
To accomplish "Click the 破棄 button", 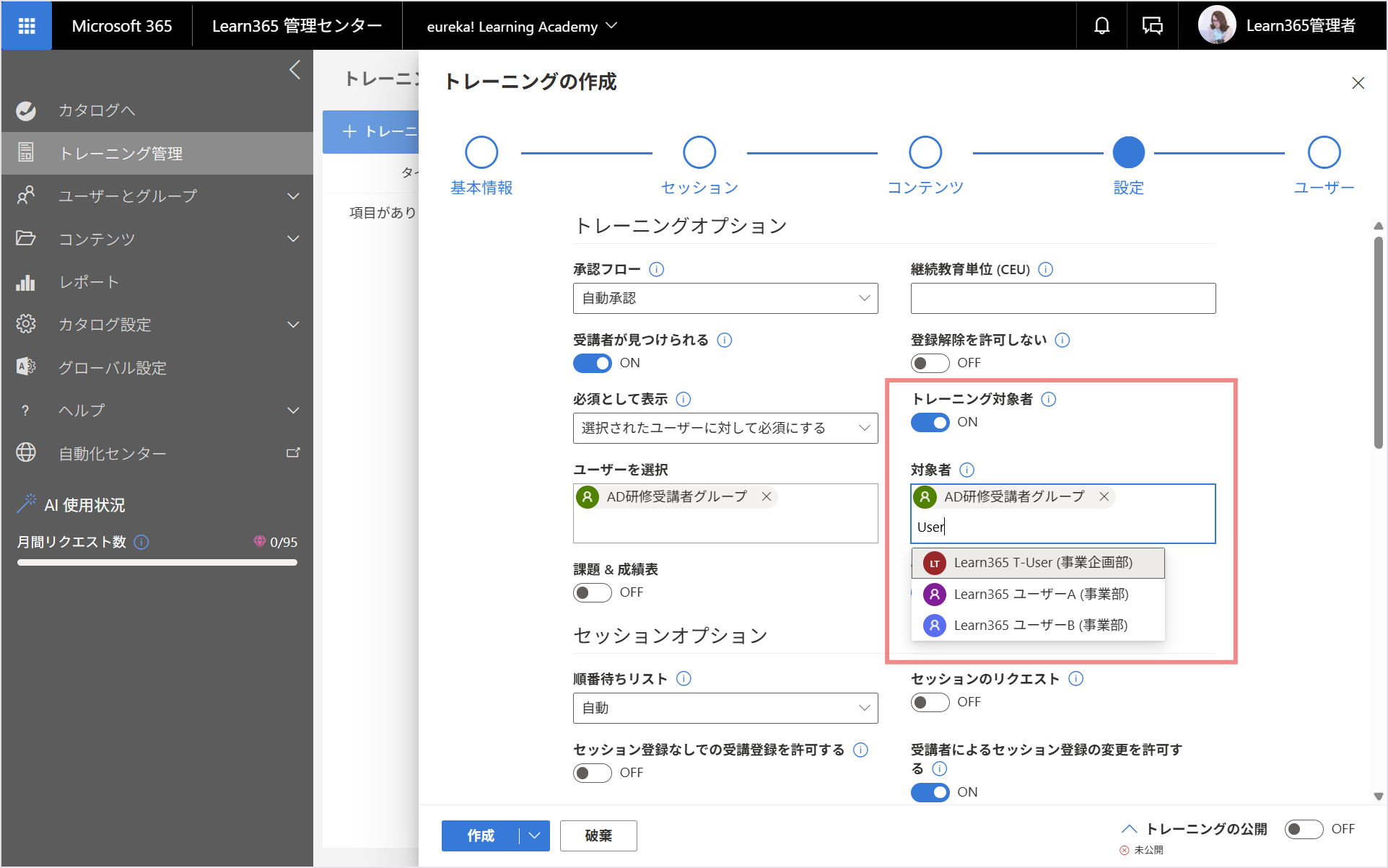I will pyautogui.click(x=598, y=836).
